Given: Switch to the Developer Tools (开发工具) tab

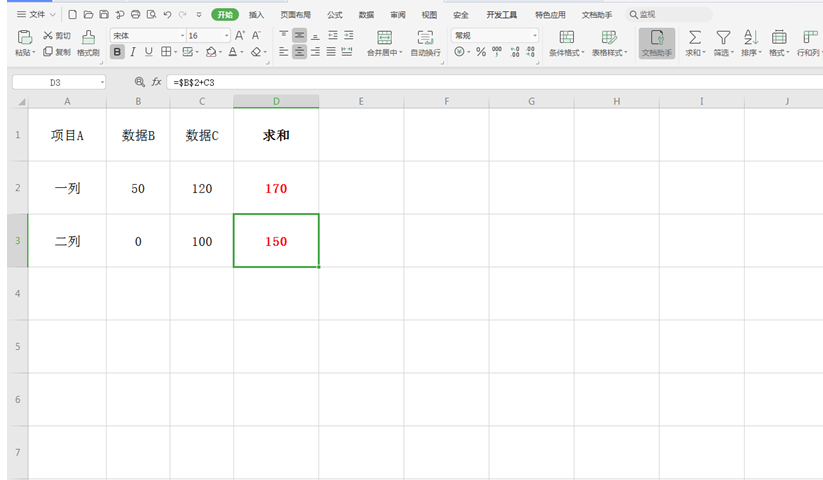Looking at the screenshot, I should [502, 15].
